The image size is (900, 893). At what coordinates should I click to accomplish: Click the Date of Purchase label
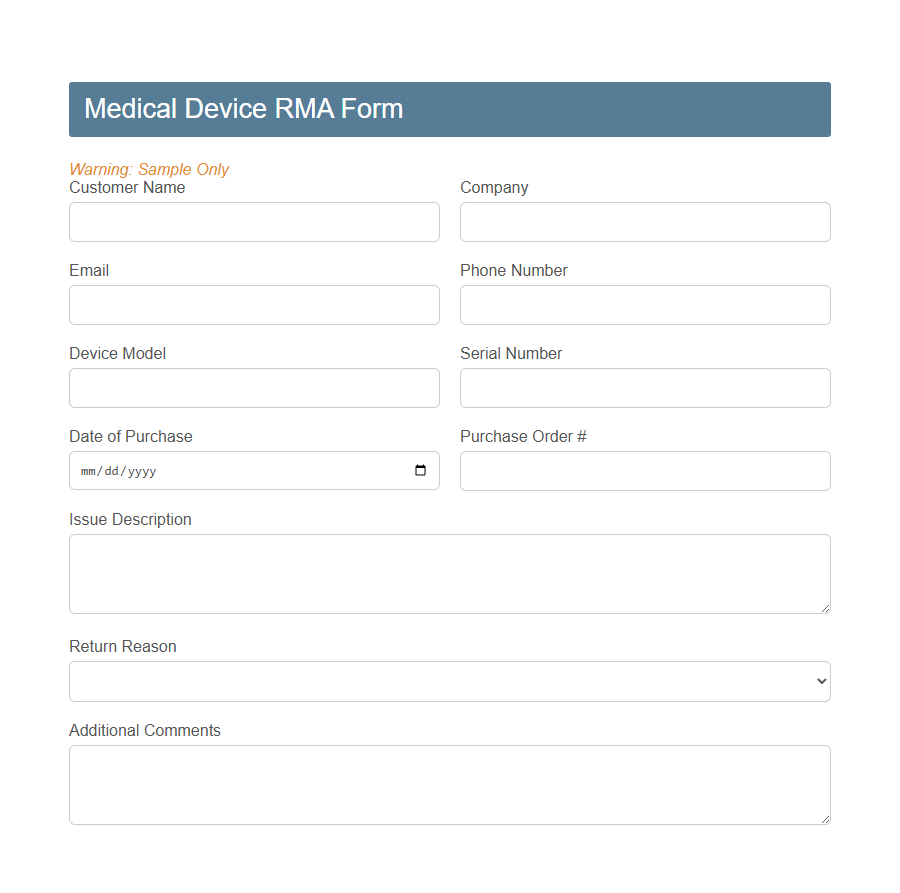131,436
